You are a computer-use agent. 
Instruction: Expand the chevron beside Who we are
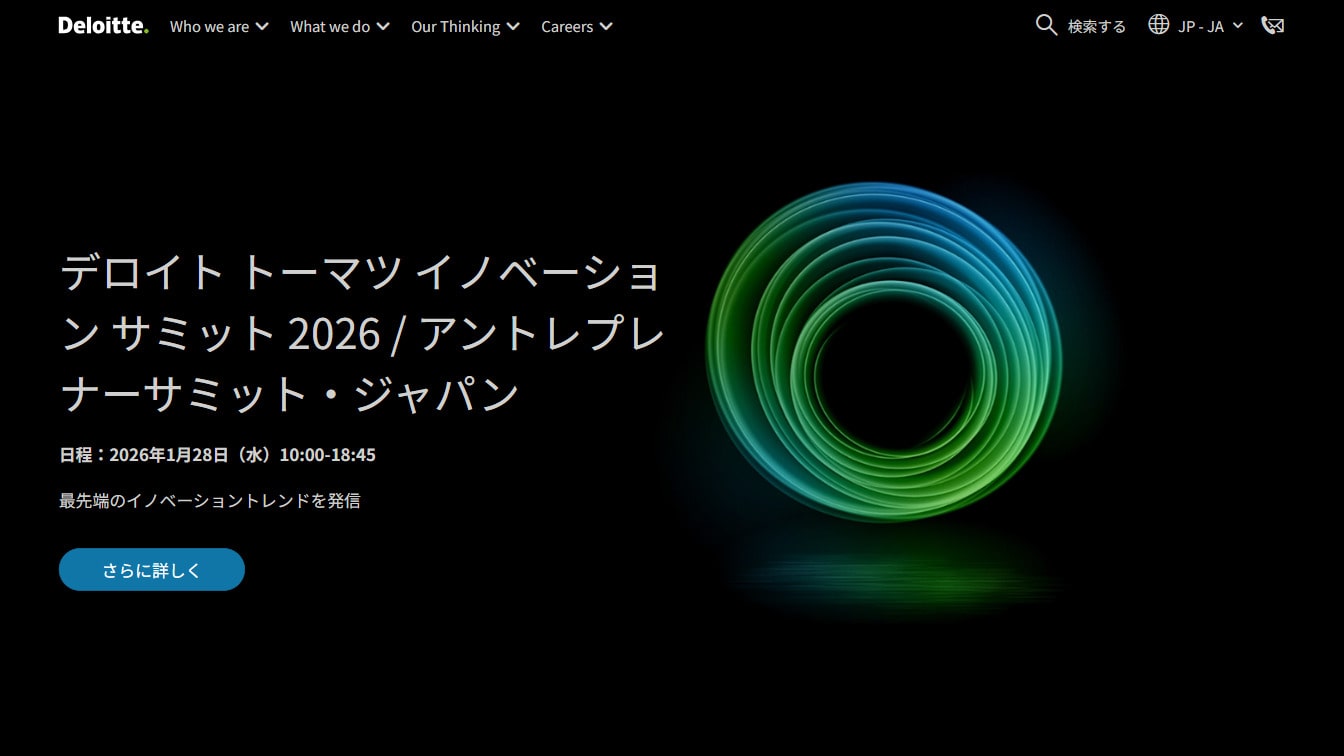pos(262,27)
